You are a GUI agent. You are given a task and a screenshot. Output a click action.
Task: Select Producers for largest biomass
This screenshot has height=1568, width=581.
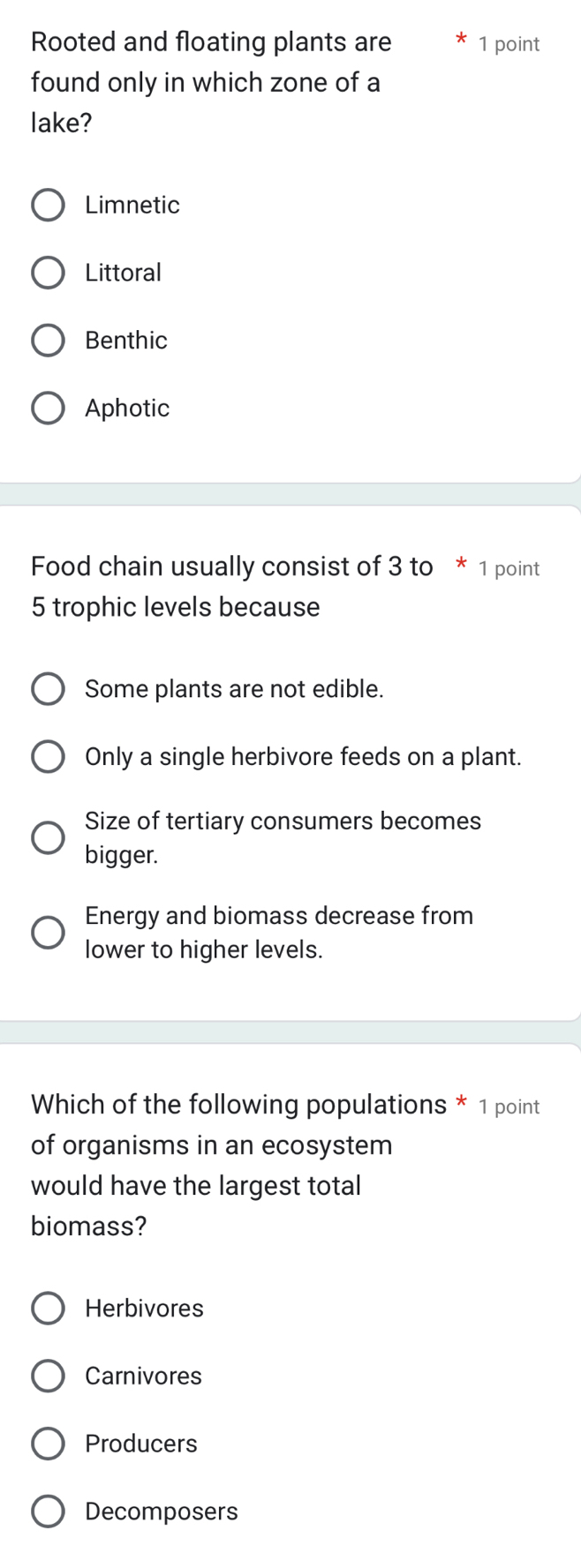(x=48, y=1444)
